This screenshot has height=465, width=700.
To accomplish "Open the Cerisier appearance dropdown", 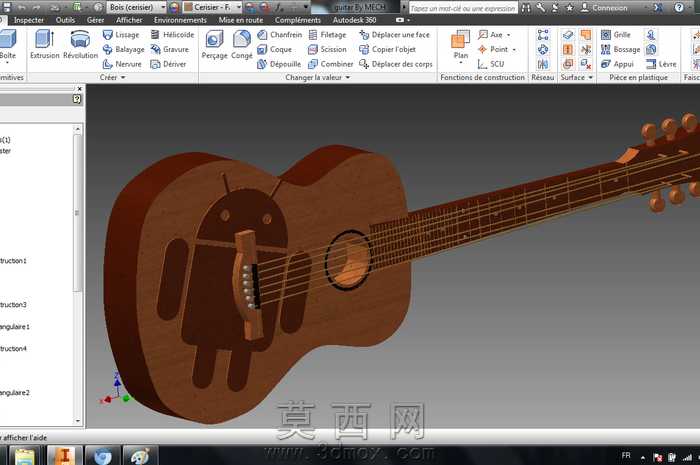I will click(x=239, y=7).
